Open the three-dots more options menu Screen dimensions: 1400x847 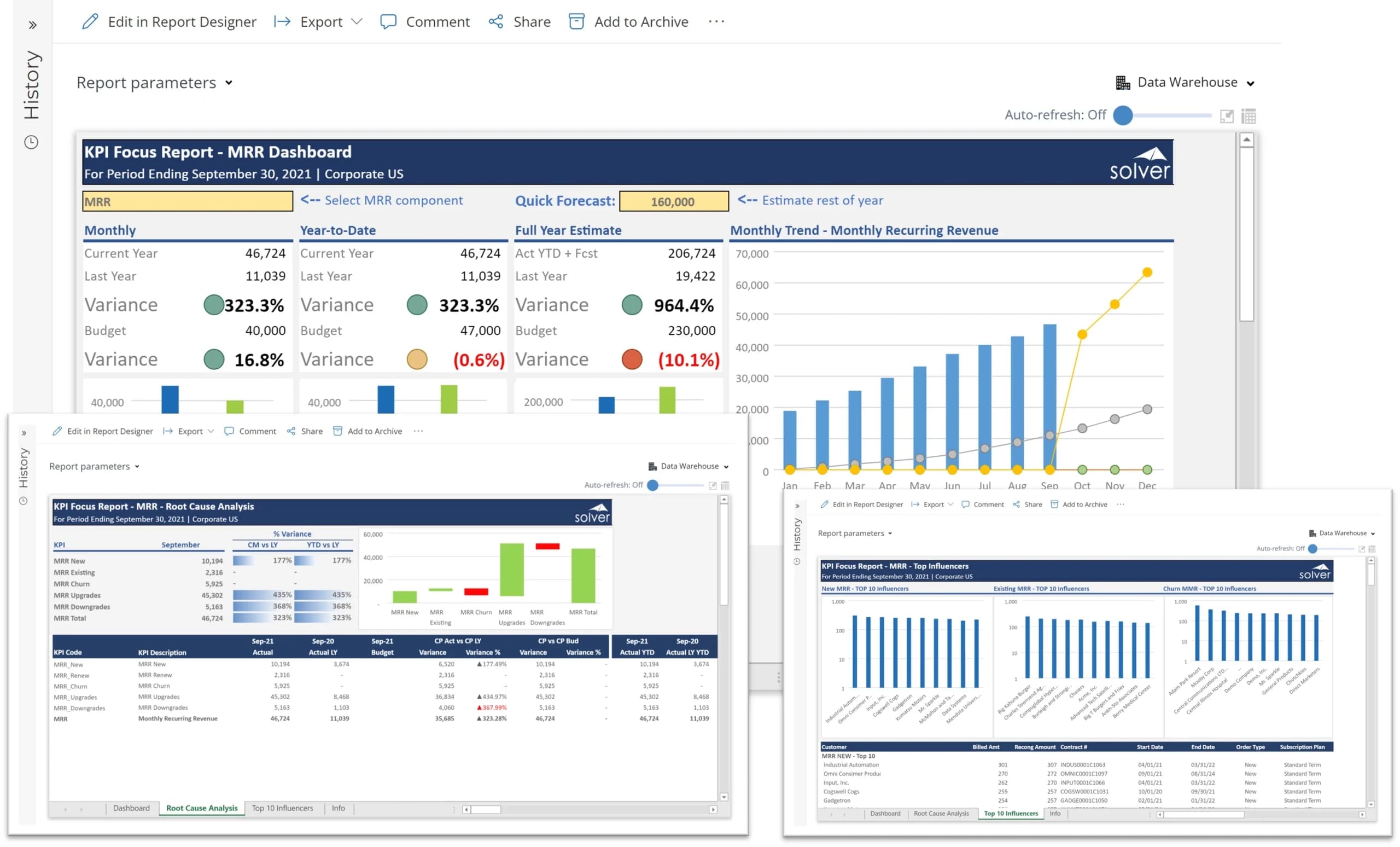pyautogui.click(x=716, y=21)
